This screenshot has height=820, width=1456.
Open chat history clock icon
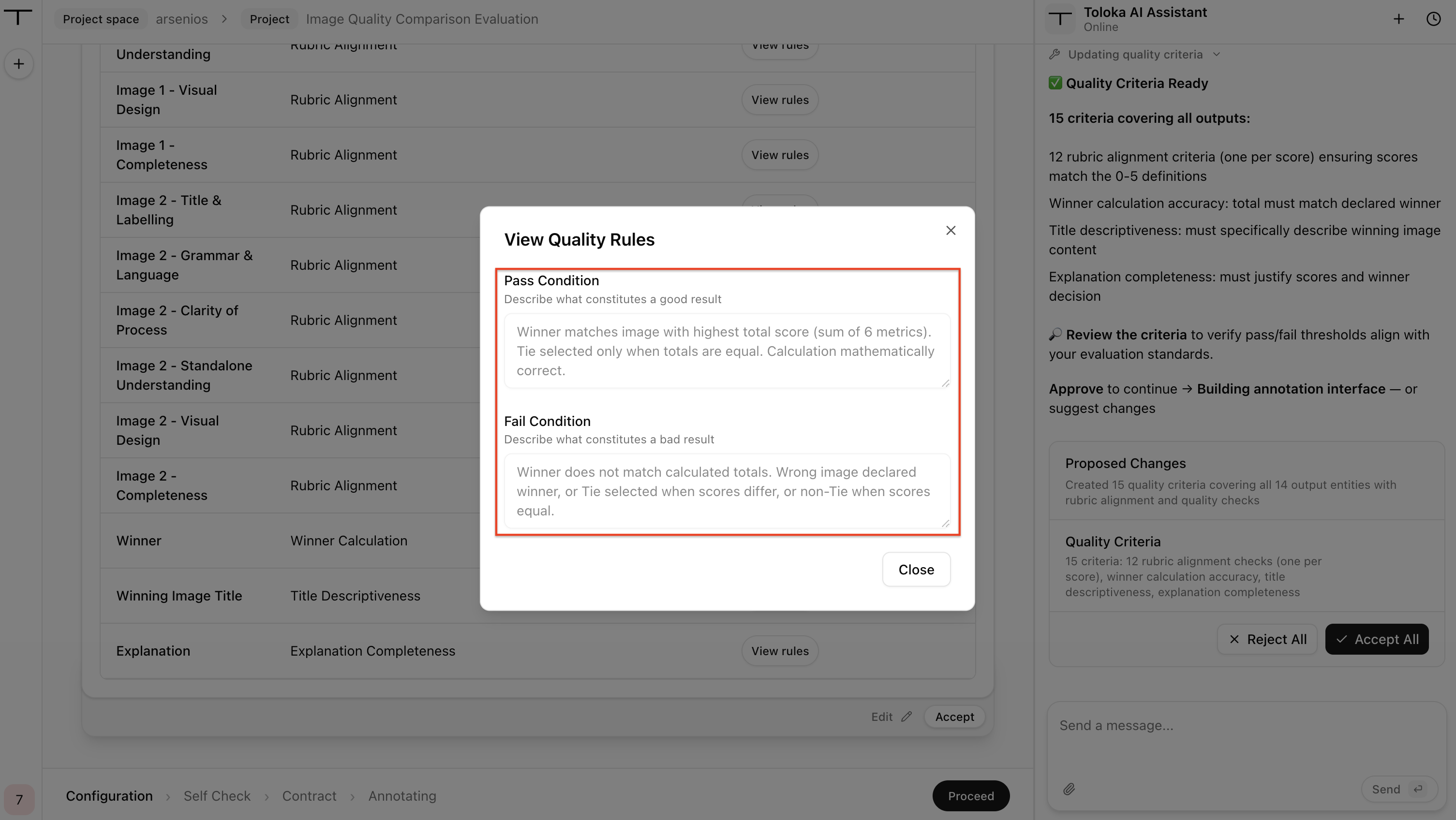click(x=1433, y=19)
